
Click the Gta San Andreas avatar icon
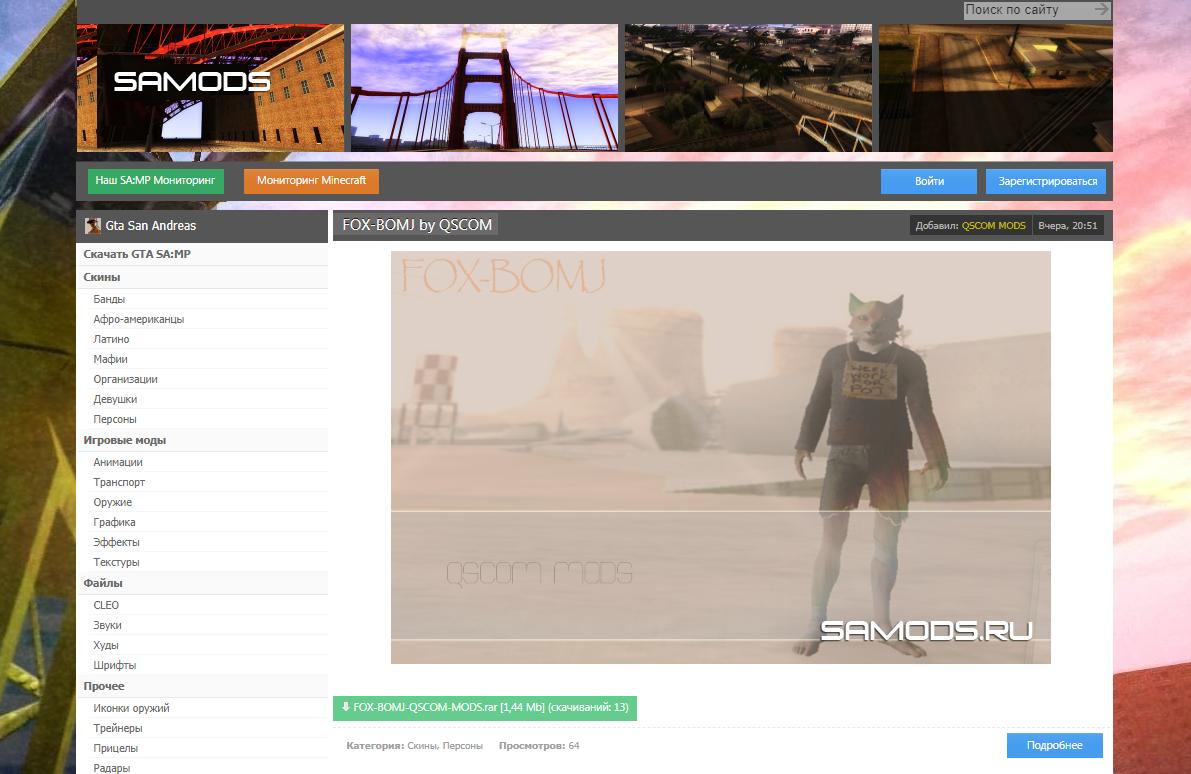point(93,226)
